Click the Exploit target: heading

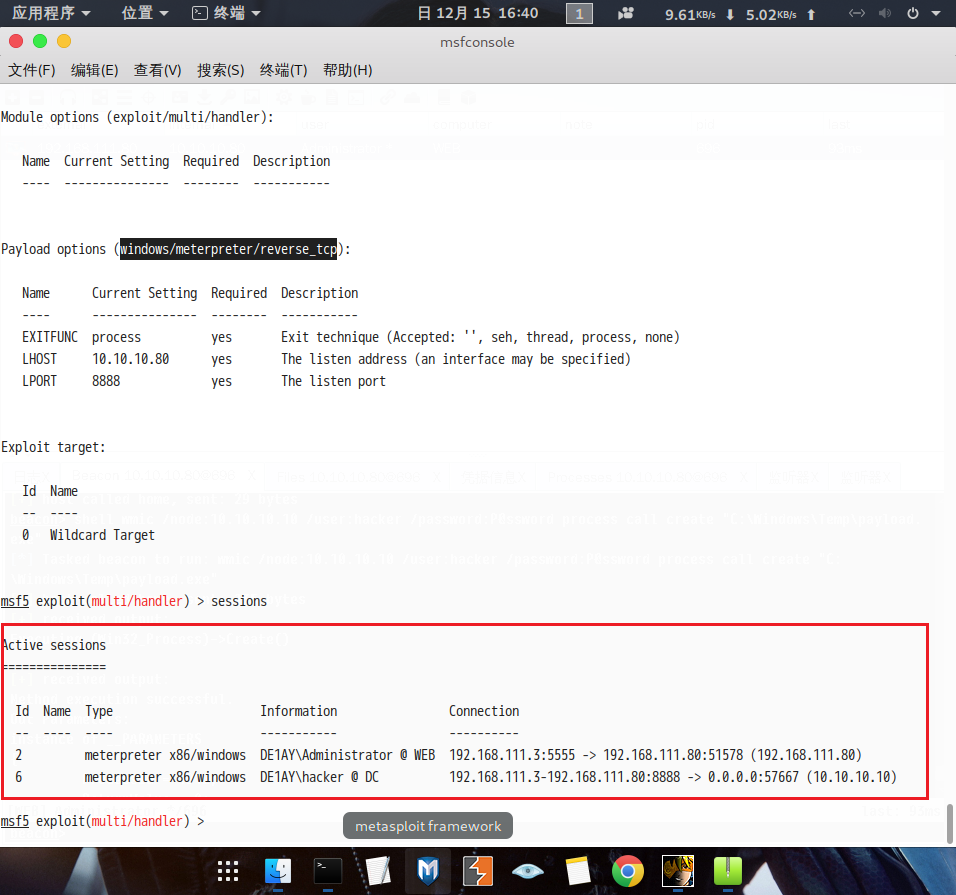pos(54,447)
